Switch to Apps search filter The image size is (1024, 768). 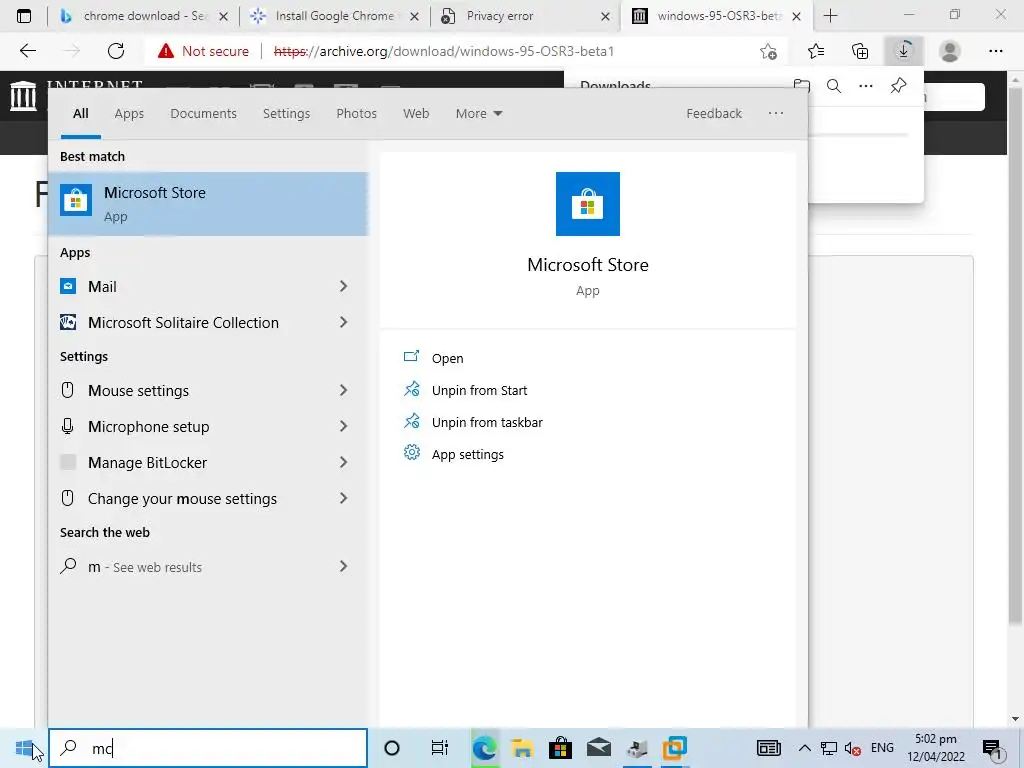[129, 114]
